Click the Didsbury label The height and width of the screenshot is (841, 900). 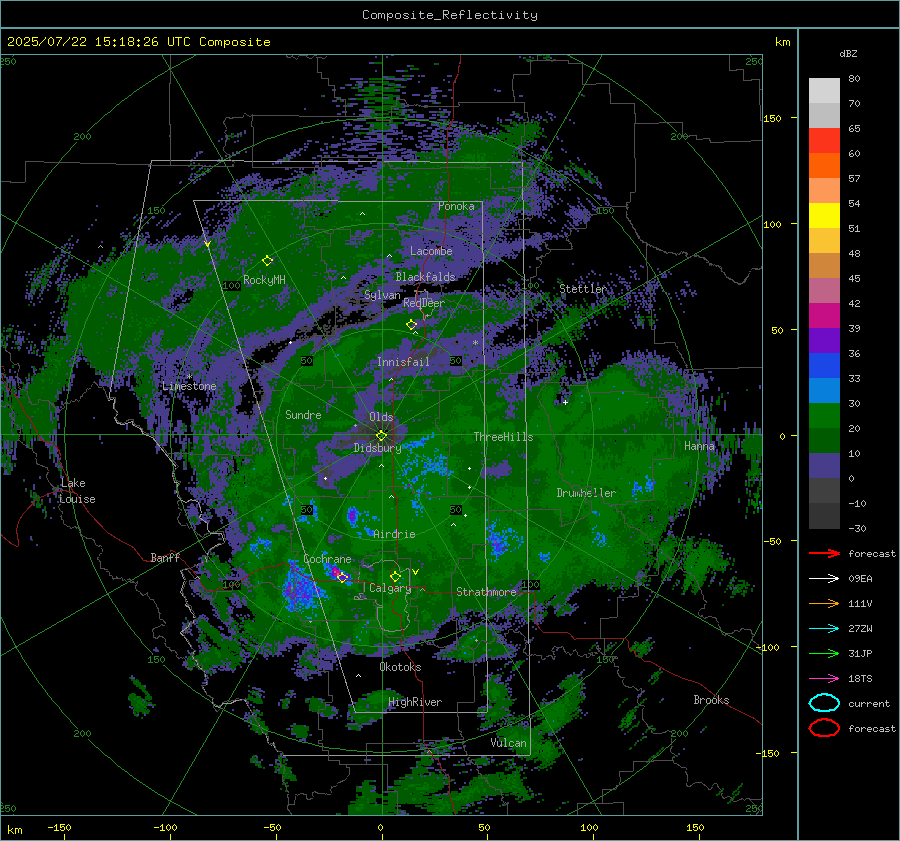pyautogui.click(x=378, y=448)
